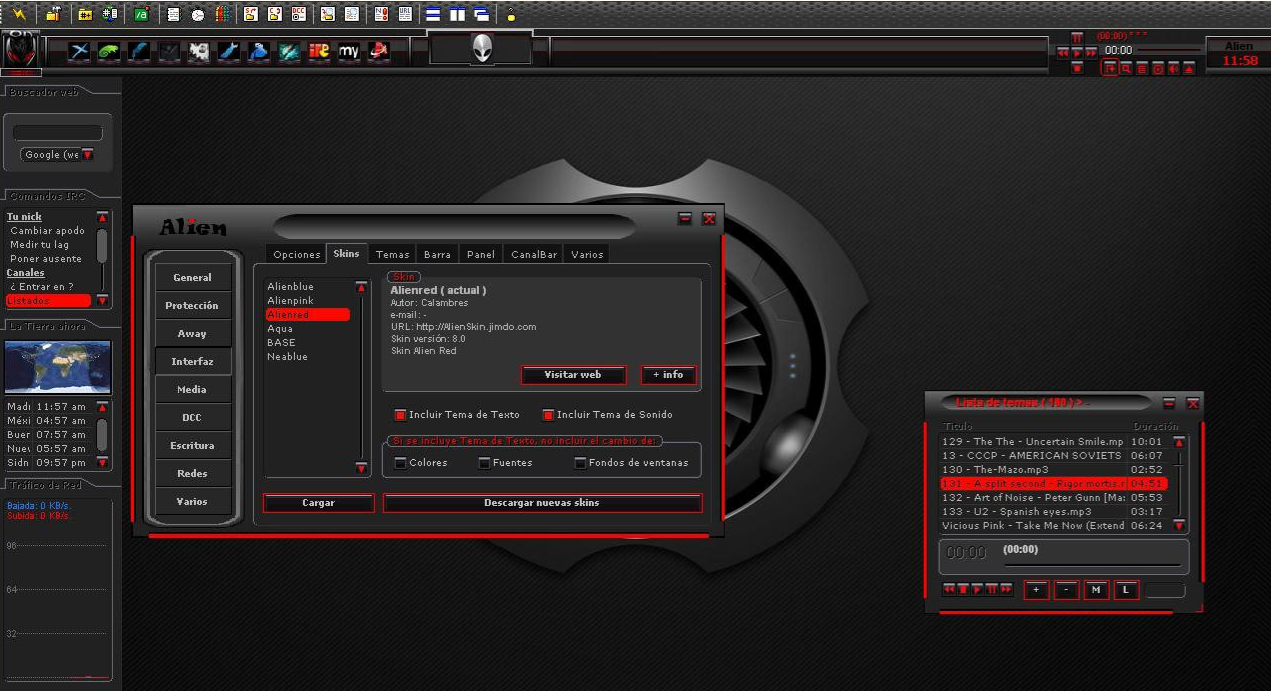Open the URL list toolbar icon
Screen dimensions: 1271x691
tap(404, 15)
